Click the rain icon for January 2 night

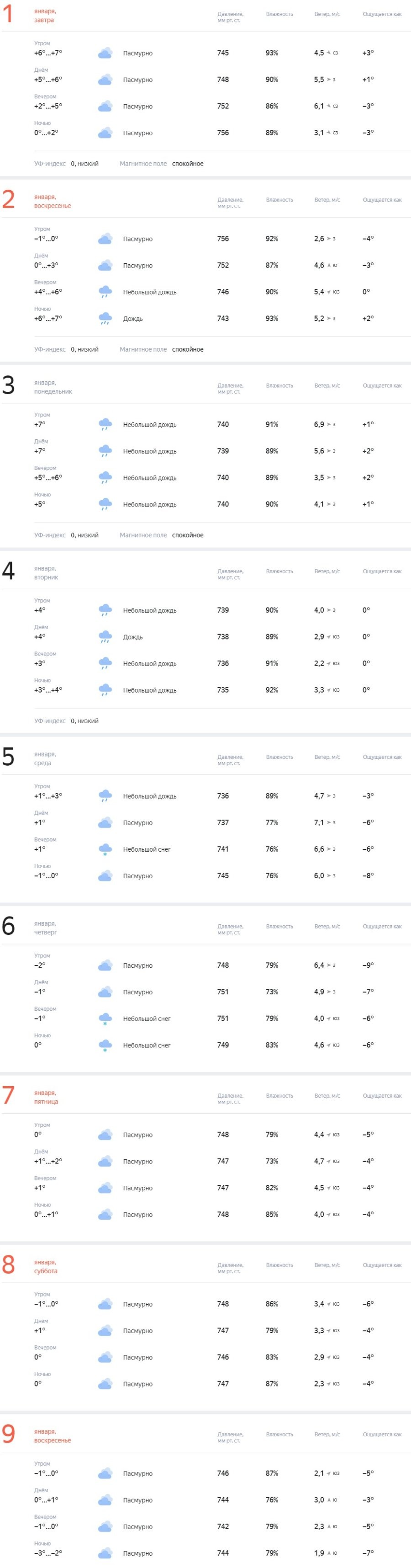(105, 318)
